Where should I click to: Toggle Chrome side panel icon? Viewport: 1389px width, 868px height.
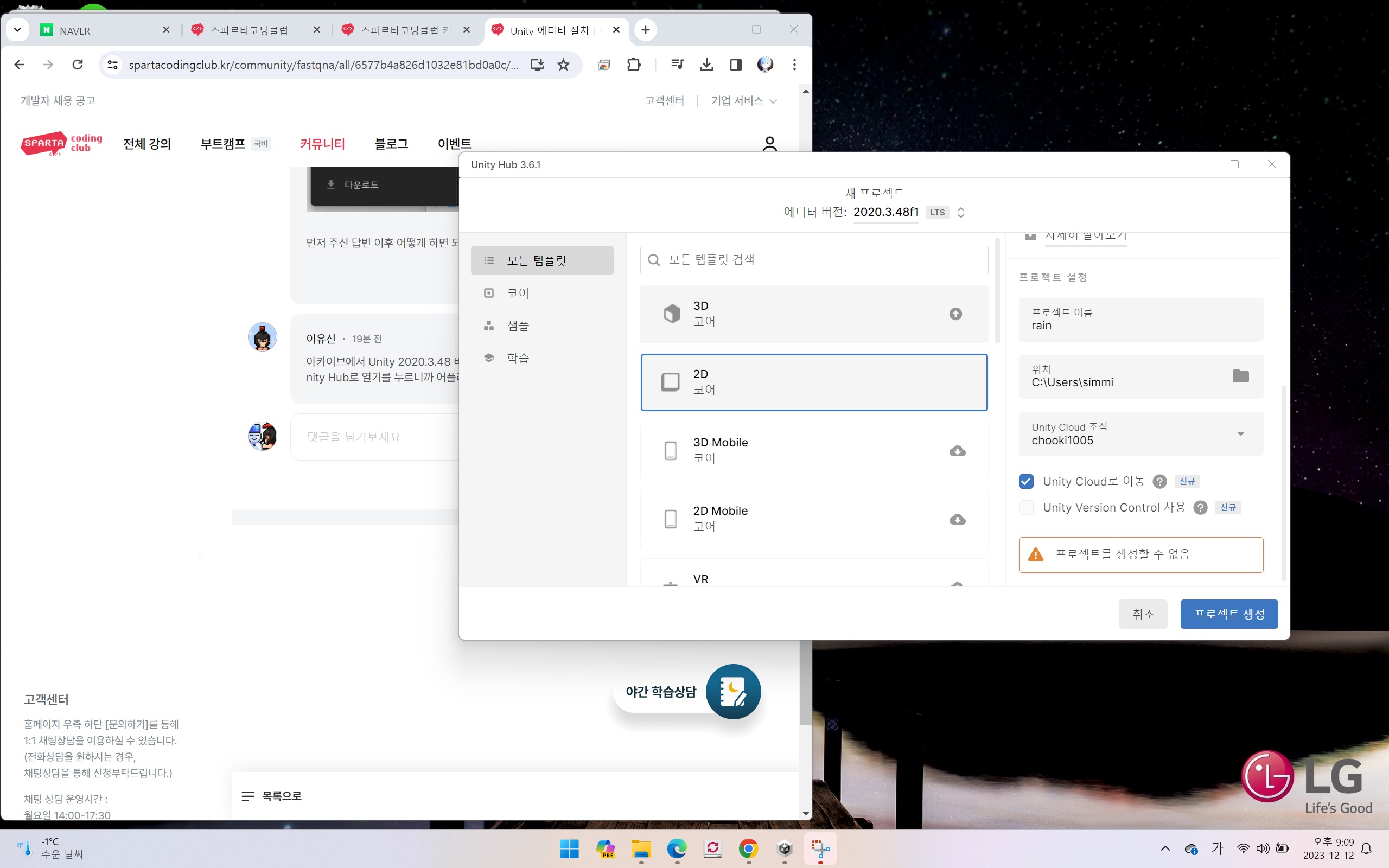tap(736, 65)
